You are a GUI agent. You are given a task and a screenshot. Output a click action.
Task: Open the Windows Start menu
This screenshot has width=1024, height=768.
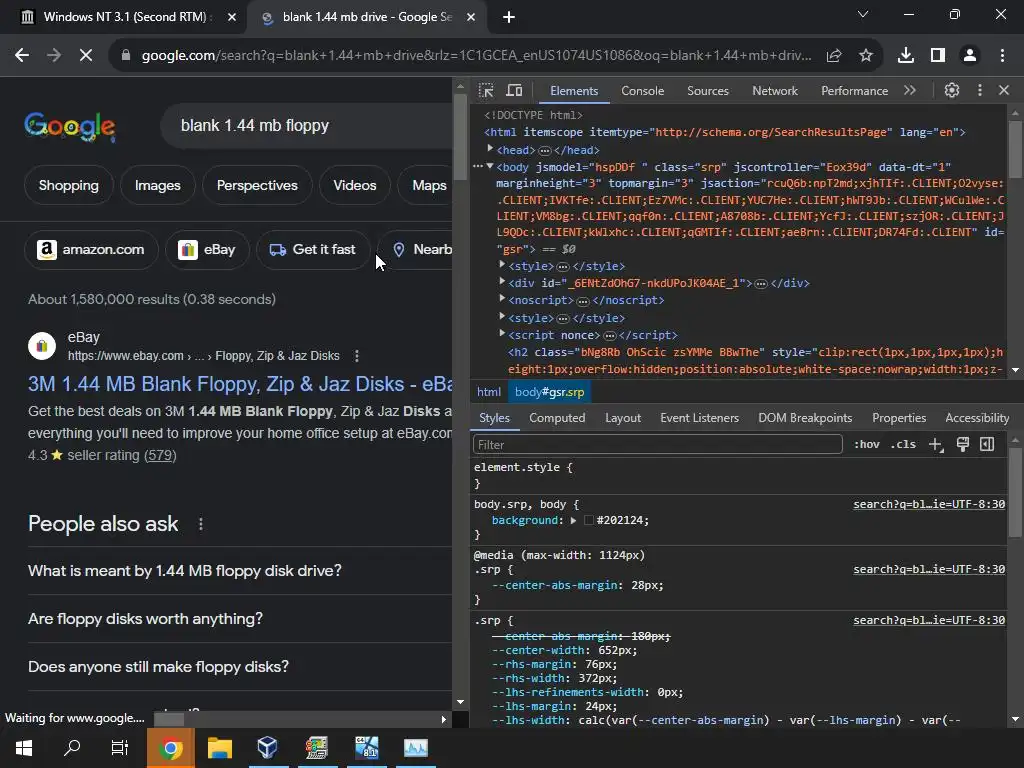coord(24,748)
